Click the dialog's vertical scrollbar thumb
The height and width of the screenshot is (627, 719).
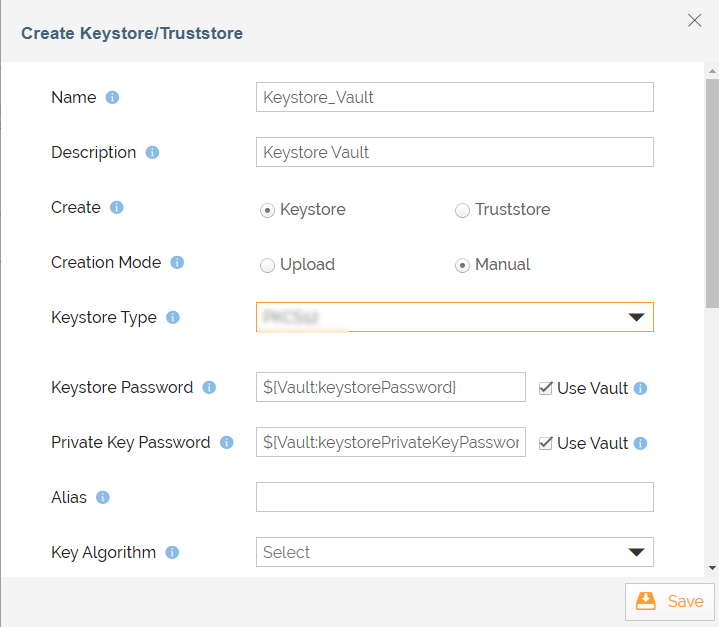point(712,190)
